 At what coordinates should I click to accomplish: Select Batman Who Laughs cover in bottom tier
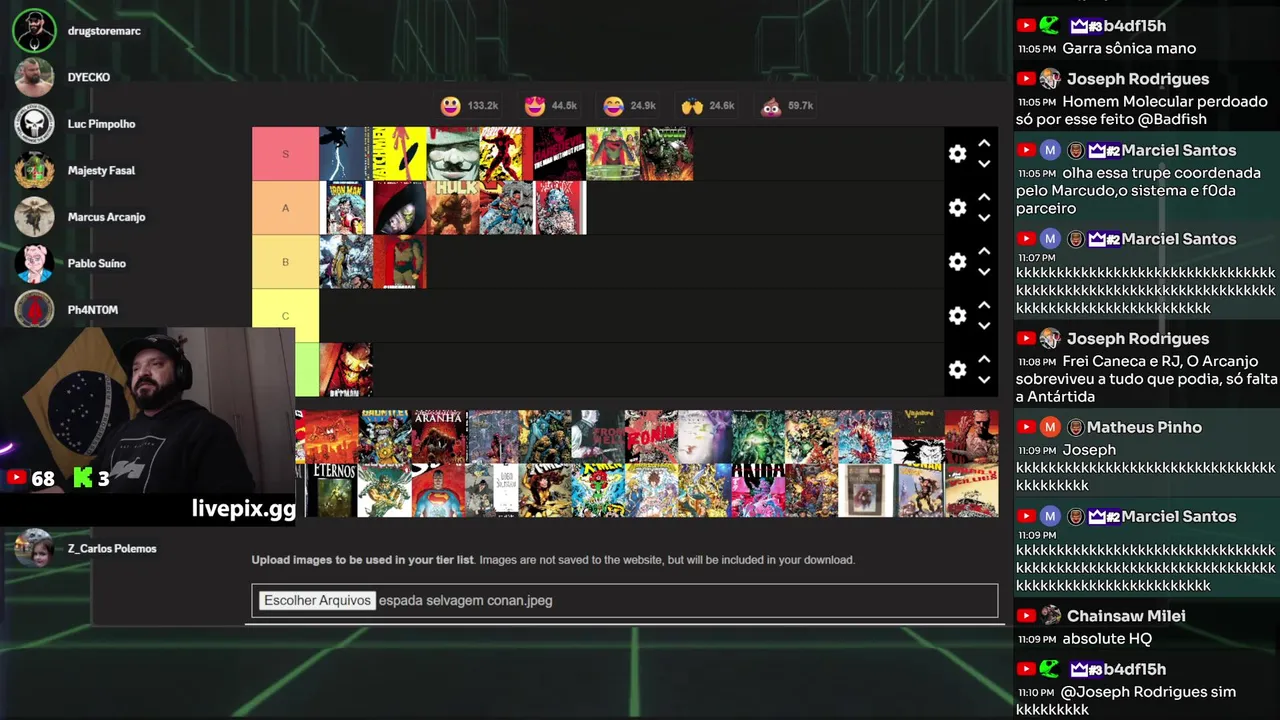coord(345,370)
